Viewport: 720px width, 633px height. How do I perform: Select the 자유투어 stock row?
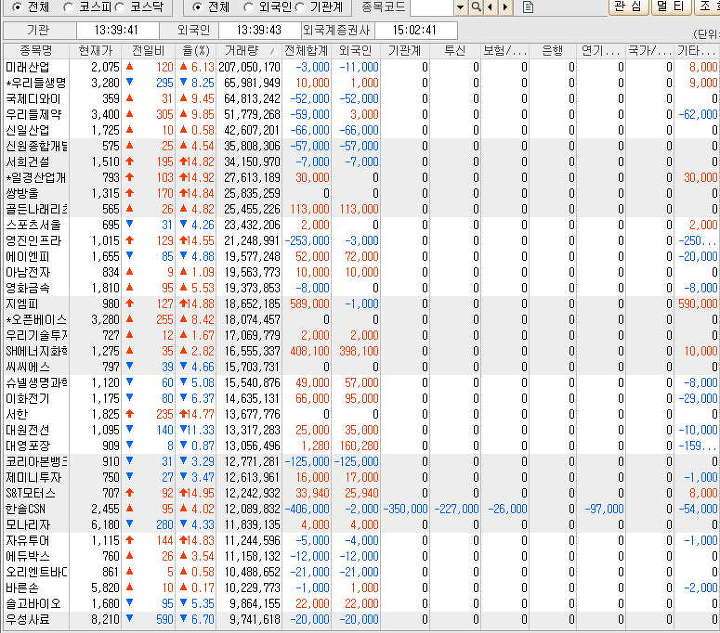point(360,541)
